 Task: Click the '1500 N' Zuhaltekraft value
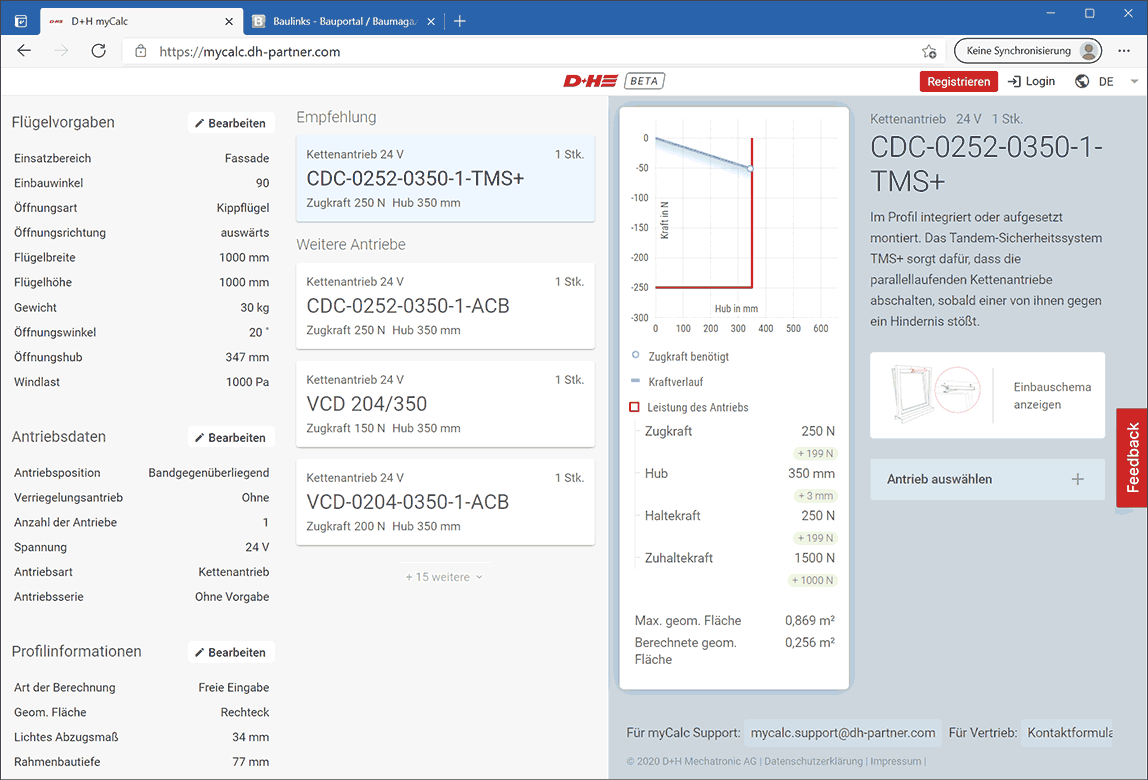814,558
